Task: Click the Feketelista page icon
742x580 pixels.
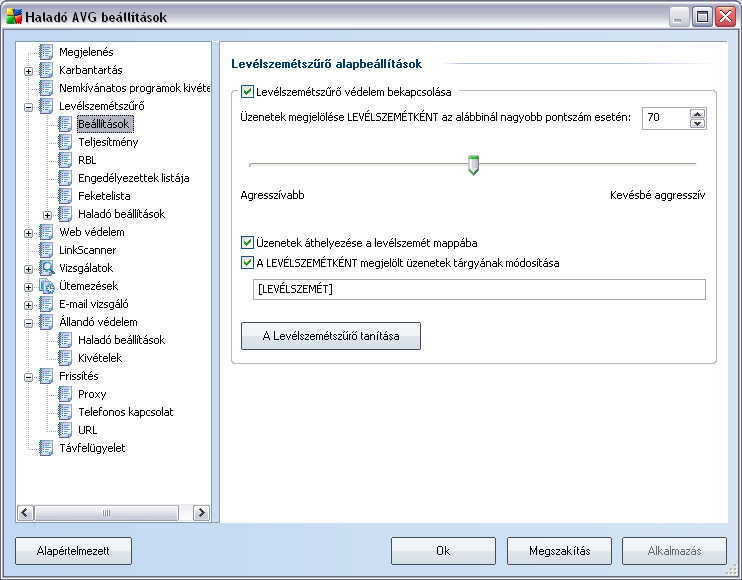Action: click(65, 196)
